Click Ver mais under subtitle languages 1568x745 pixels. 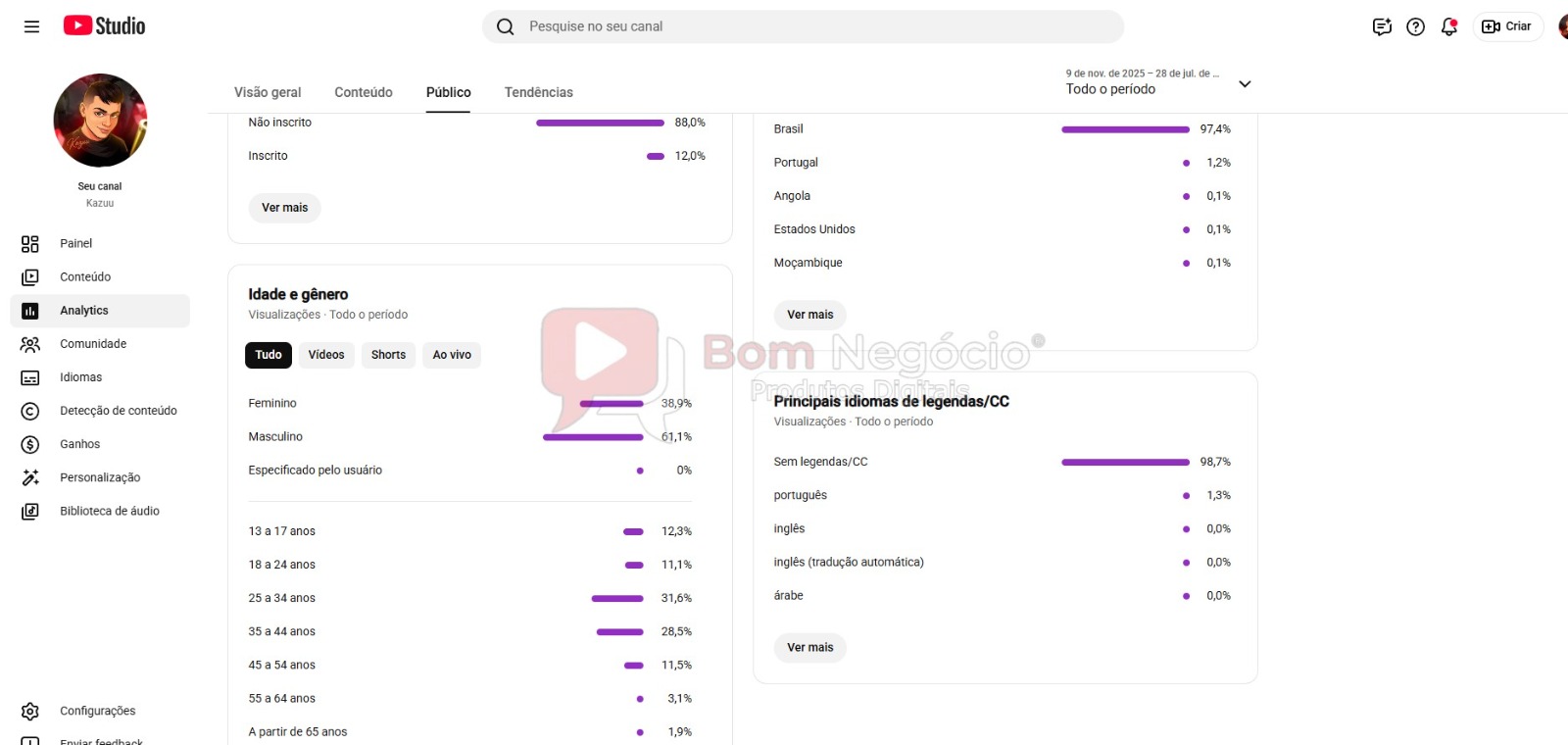tap(810, 648)
